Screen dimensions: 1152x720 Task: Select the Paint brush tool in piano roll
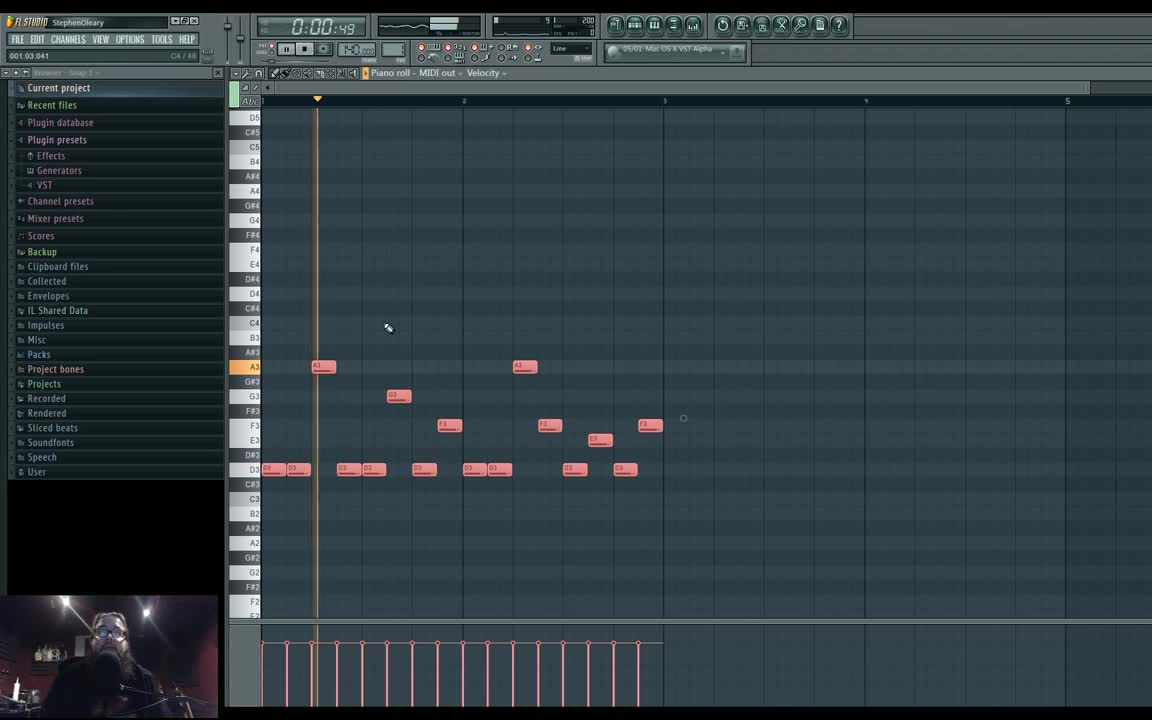[x=285, y=72]
